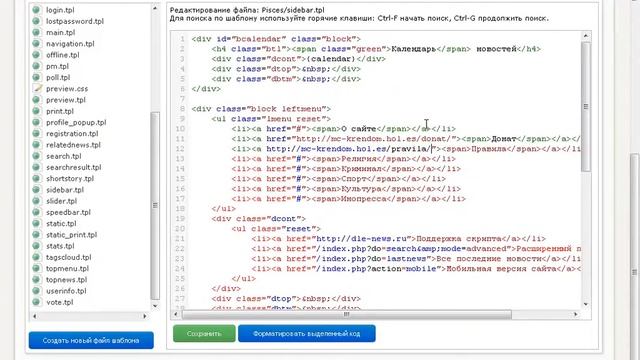
Task: Click the file list vertical scrollbar thumb
Action: tap(155, 206)
